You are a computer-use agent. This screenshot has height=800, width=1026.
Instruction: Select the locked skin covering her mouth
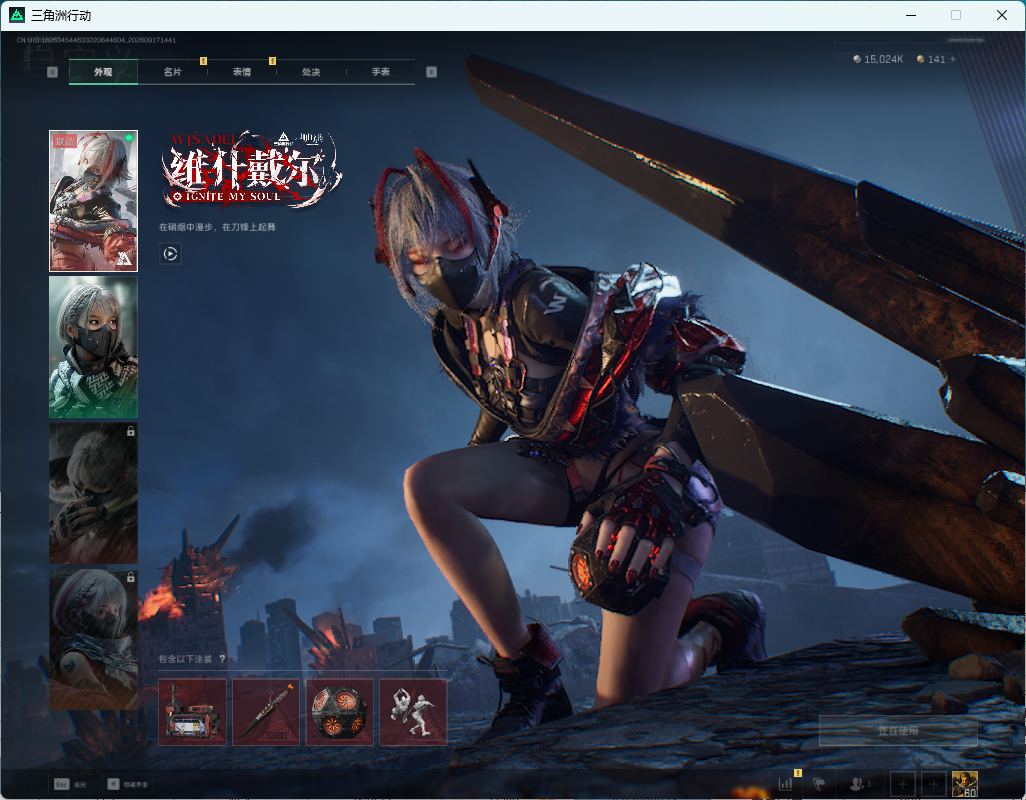pos(94,493)
